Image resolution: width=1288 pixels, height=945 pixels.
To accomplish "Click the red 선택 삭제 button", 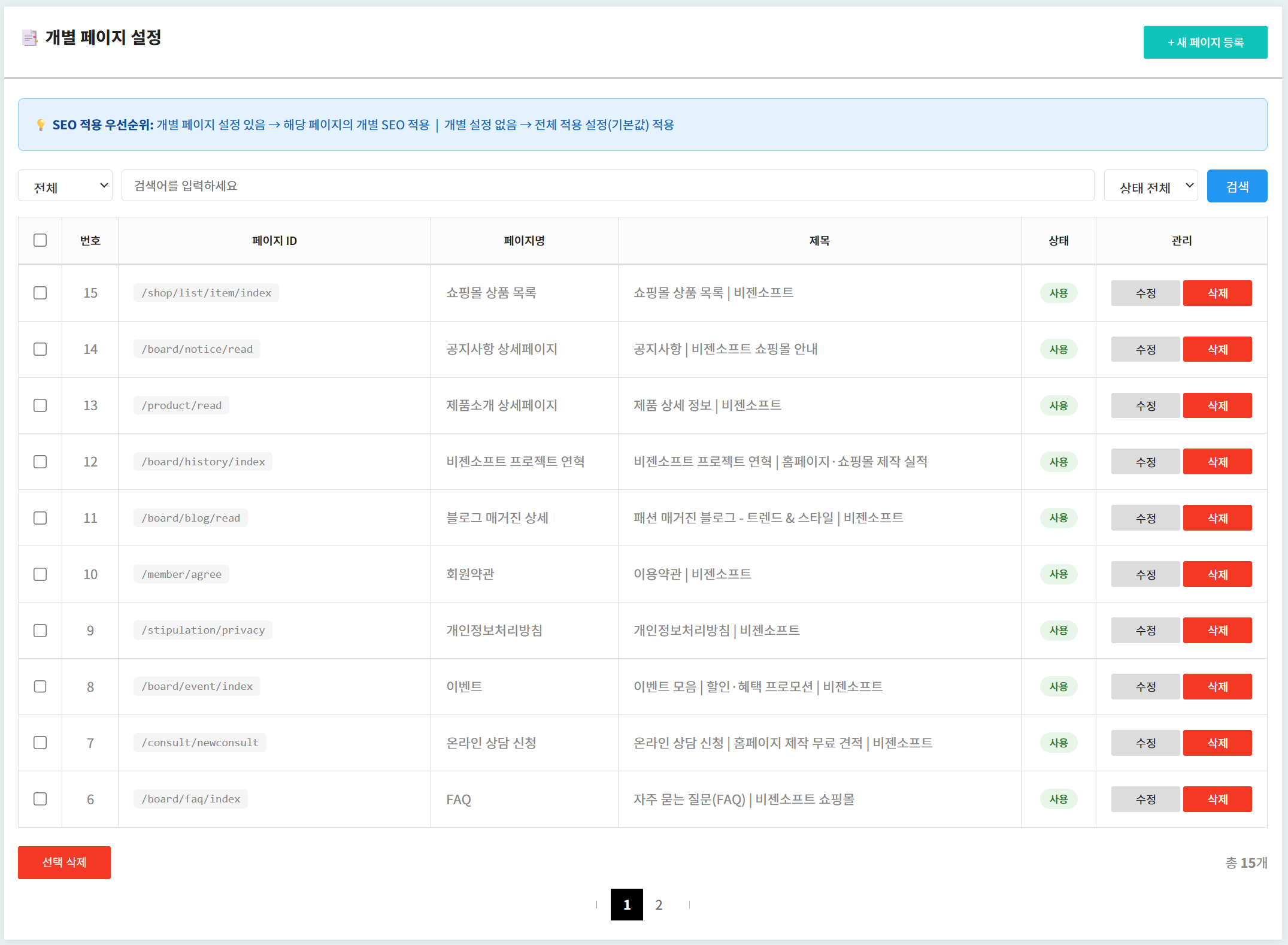I will click(x=64, y=862).
